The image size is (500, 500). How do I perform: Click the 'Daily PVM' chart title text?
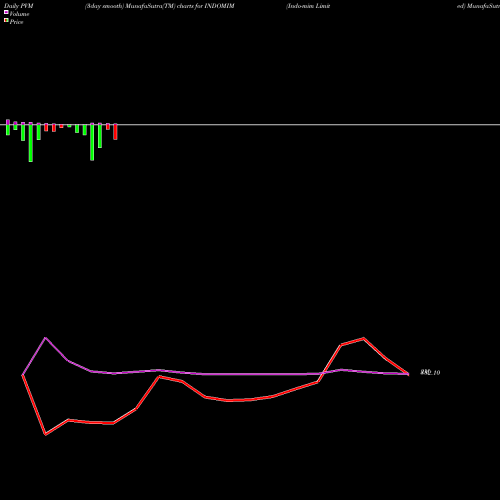tap(19, 6)
